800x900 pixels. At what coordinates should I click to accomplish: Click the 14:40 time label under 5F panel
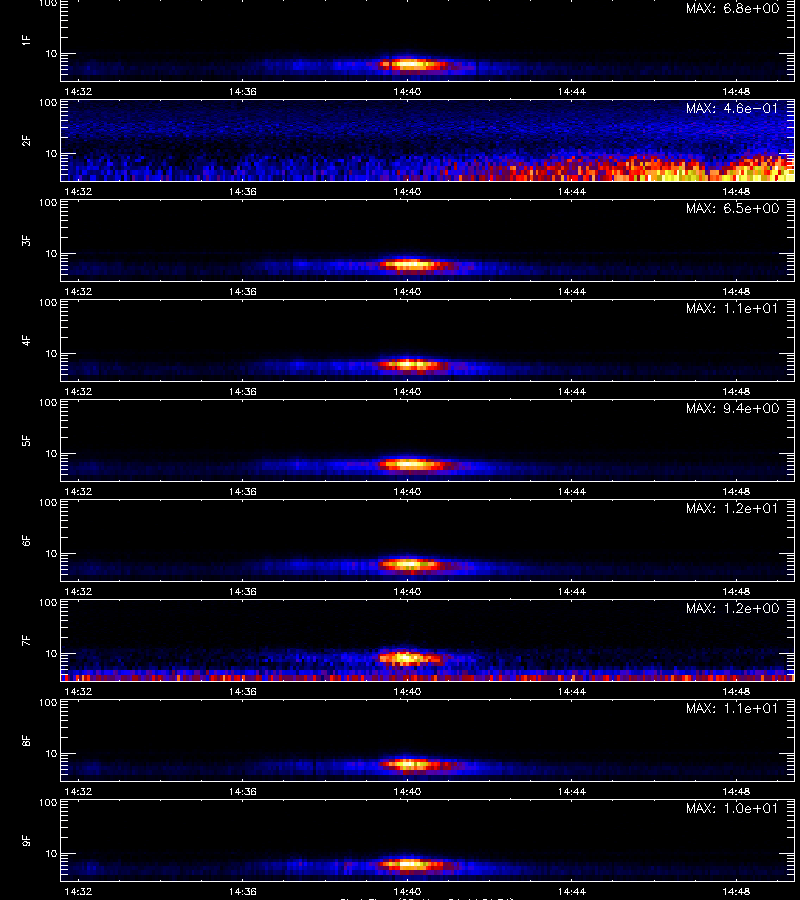pyautogui.click(x=407, y=491)
